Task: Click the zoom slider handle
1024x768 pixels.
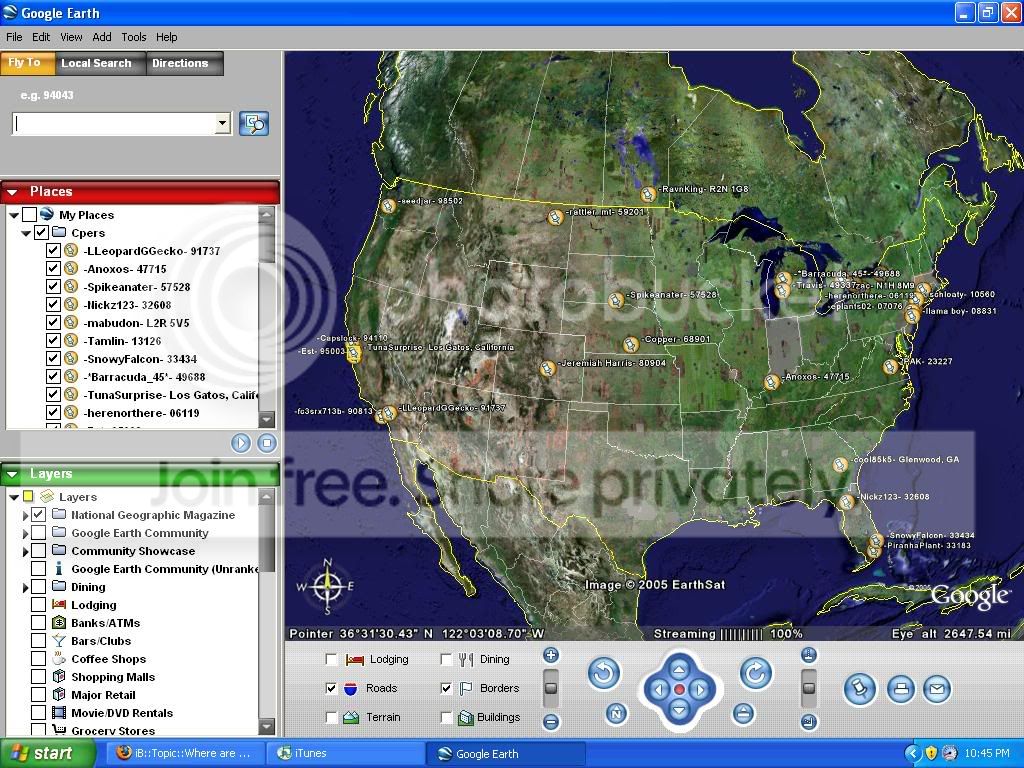Action: [551, 688]
